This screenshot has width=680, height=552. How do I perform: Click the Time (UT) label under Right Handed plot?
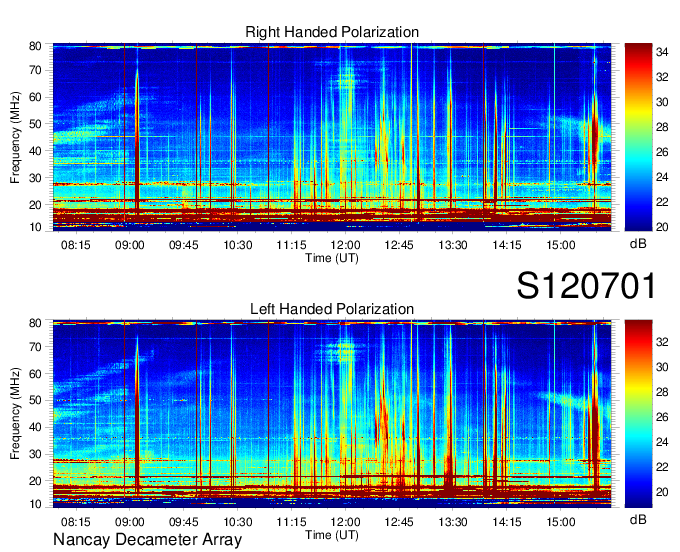point(332,258)
